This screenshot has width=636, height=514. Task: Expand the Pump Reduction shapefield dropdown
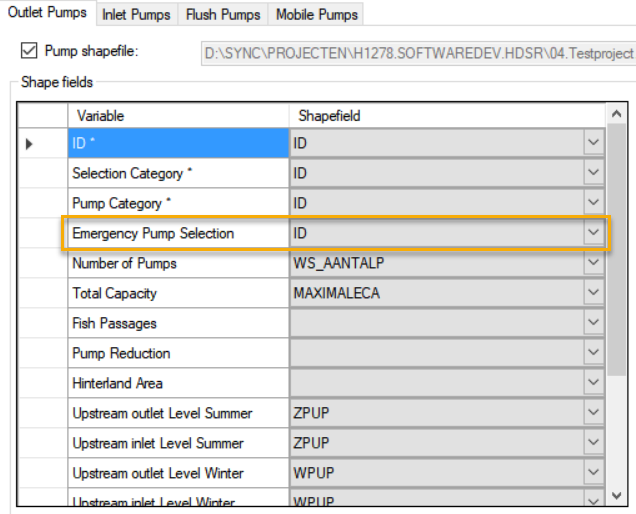(x=594, y=354)
